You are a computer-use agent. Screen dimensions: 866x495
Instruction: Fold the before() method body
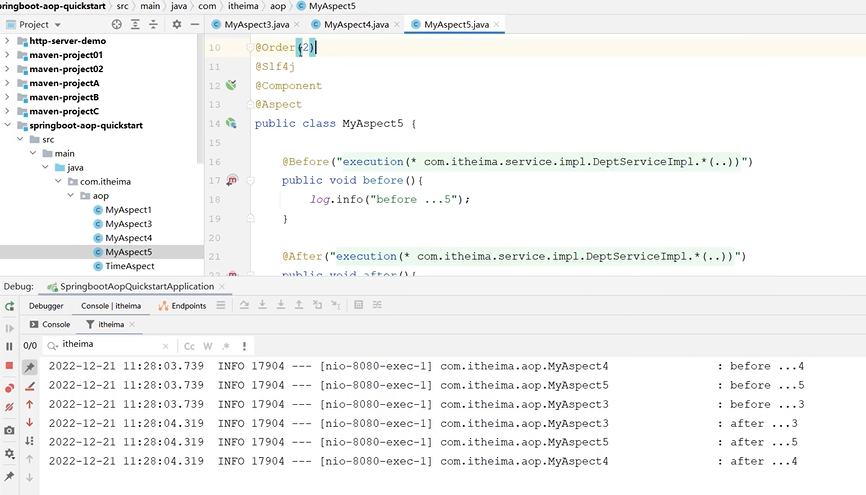(250, 181)
